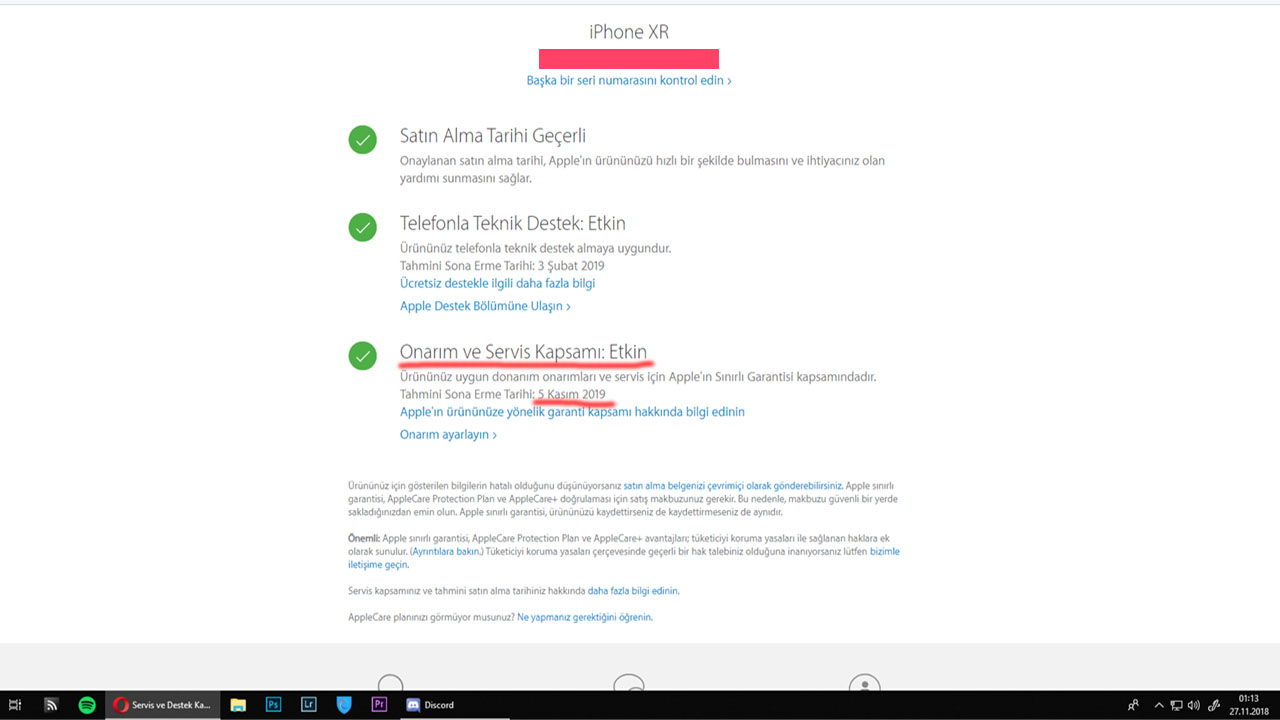
Task: Select the Opera Servis ve Destek taskbar tab
Action: click(164, 705)
